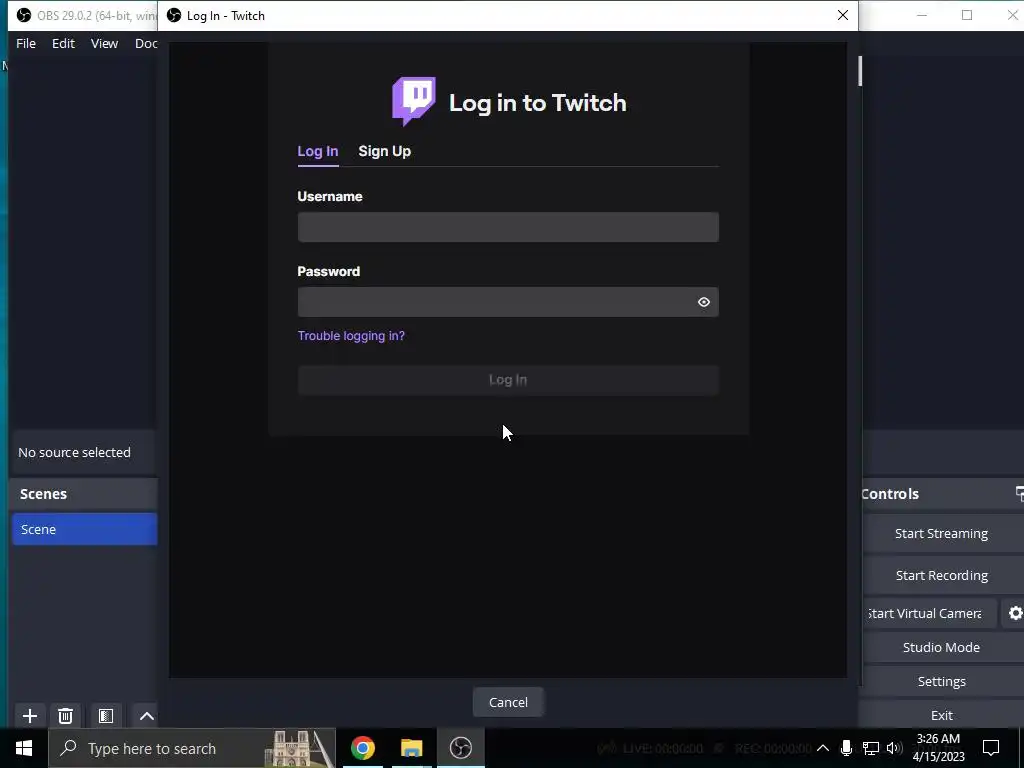Click the taskbar search box
This screenshot has width=1024, height=768.
[192, 748]
